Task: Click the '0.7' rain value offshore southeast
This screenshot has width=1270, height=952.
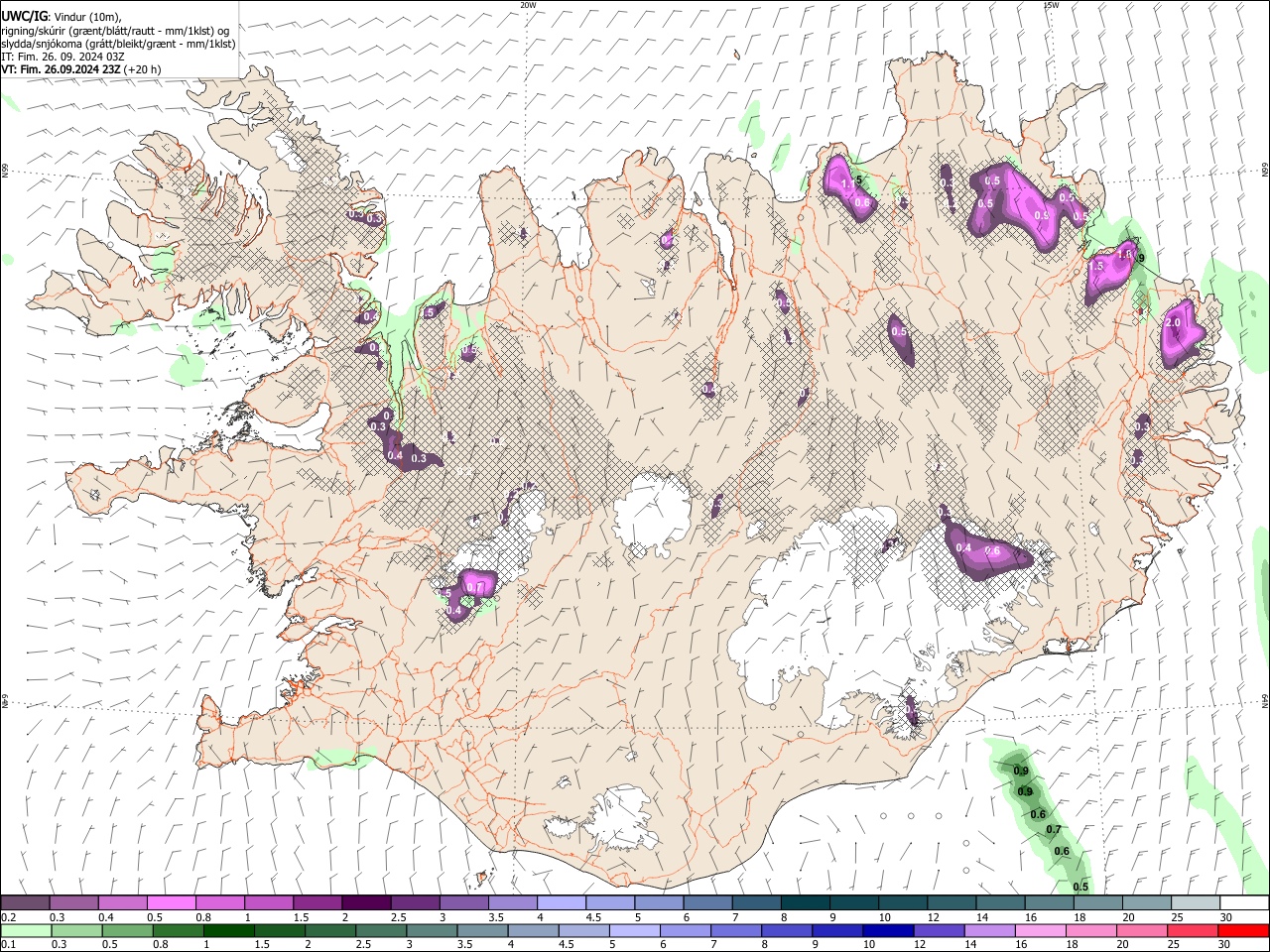Action: (1054, 830)
